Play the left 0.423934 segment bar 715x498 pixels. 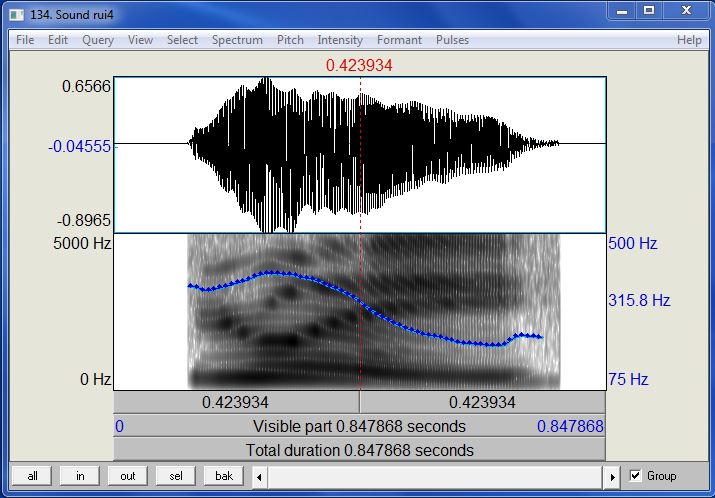(236, 402)
